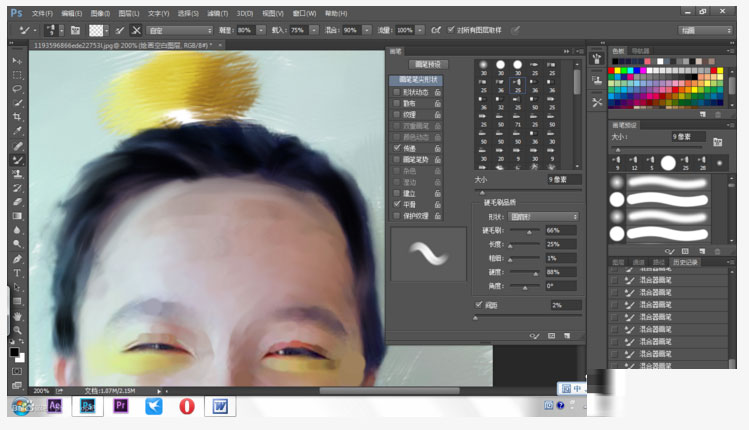This screenshot has width=749, height=430.
Task: Open workspace switcher dropdown at top right
Action: 705,31
